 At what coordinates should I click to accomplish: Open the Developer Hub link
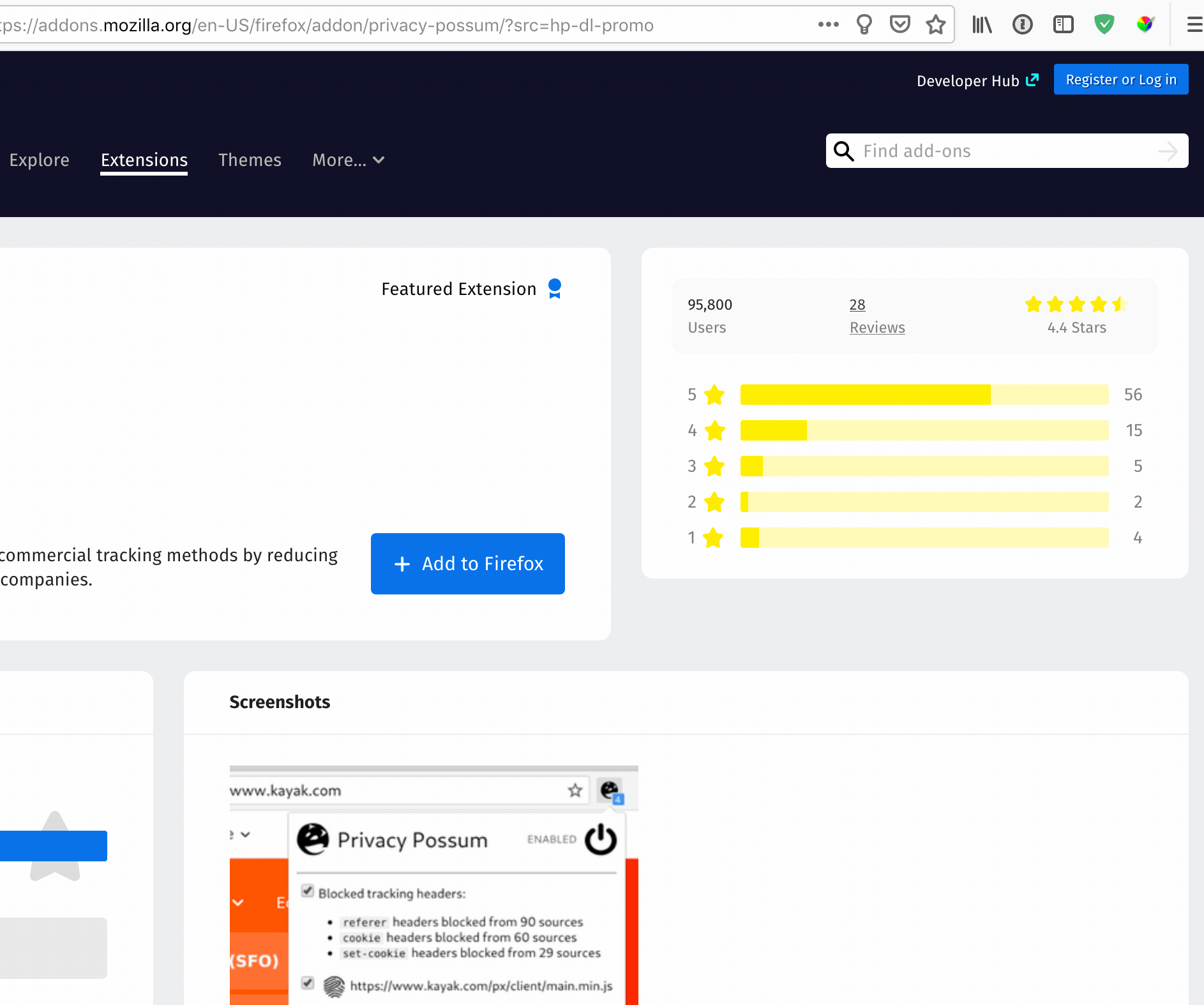point(977,80)
